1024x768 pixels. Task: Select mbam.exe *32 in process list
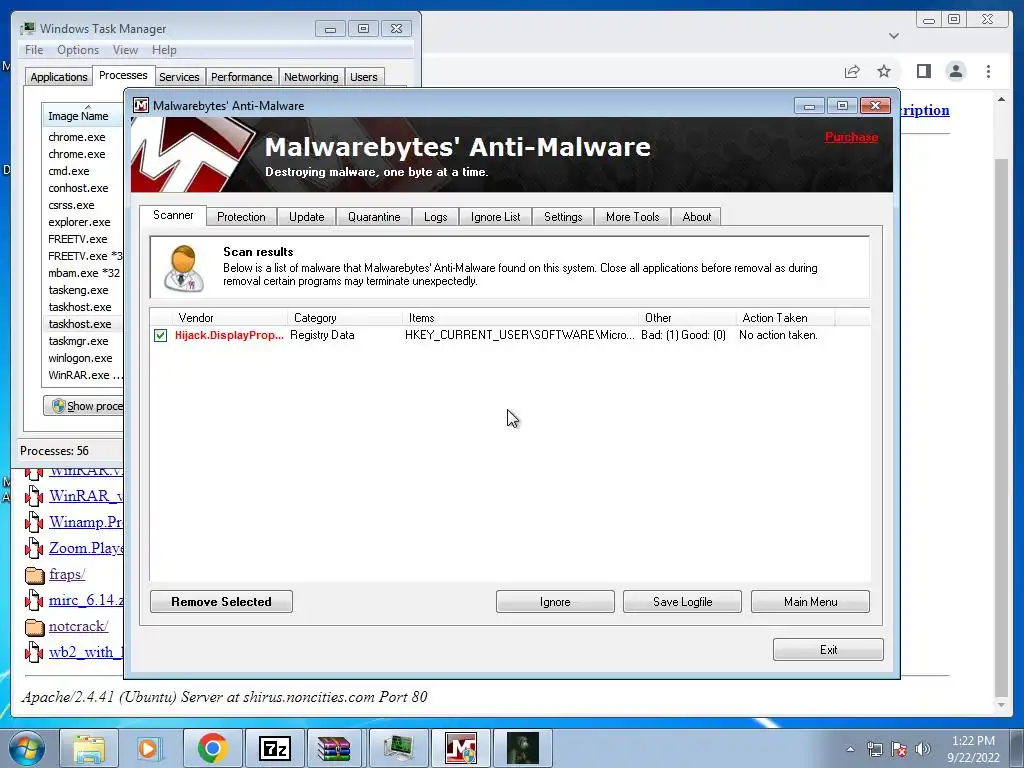[84, 273]
